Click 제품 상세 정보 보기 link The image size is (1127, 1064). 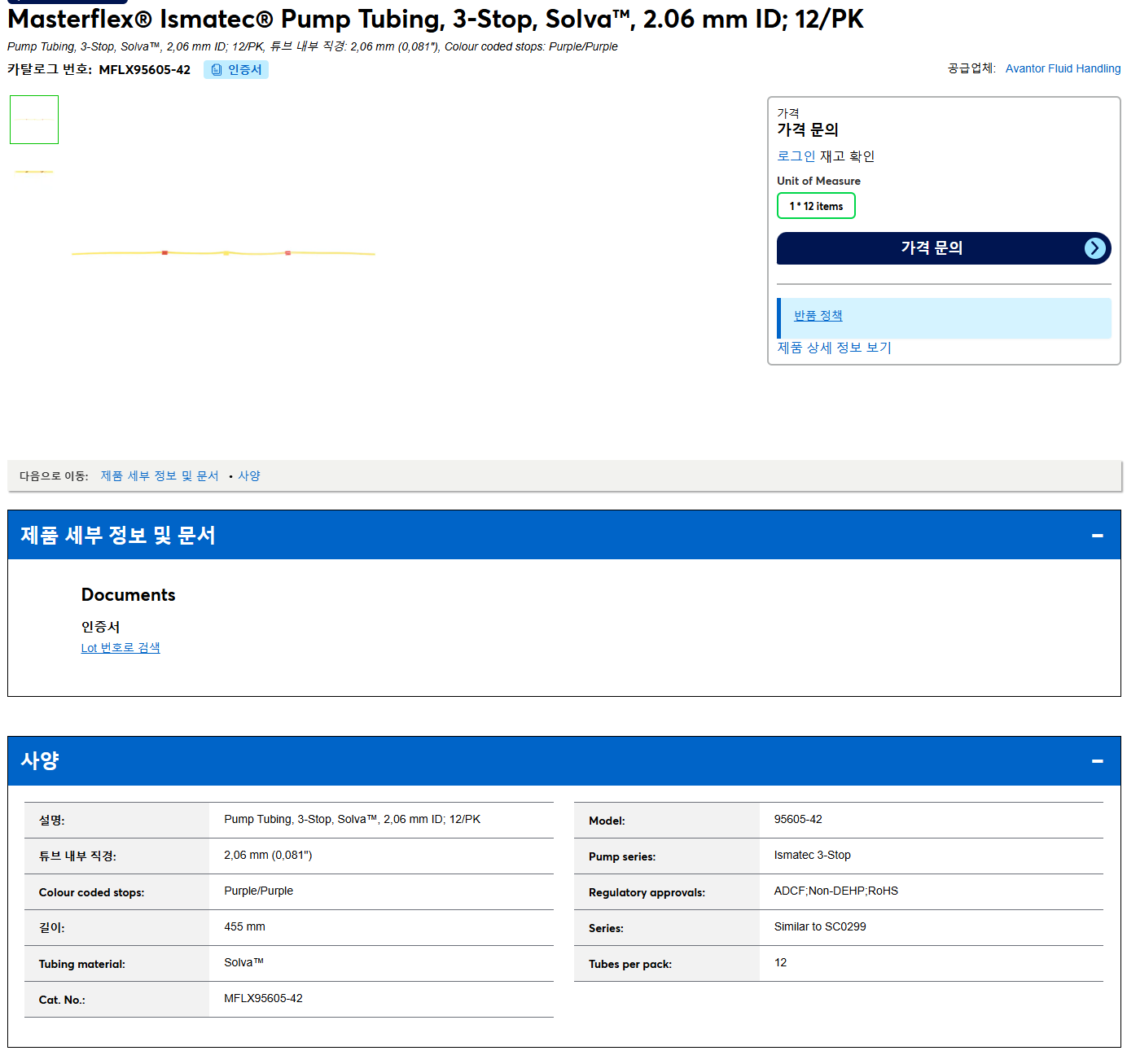tap(834, 348)
